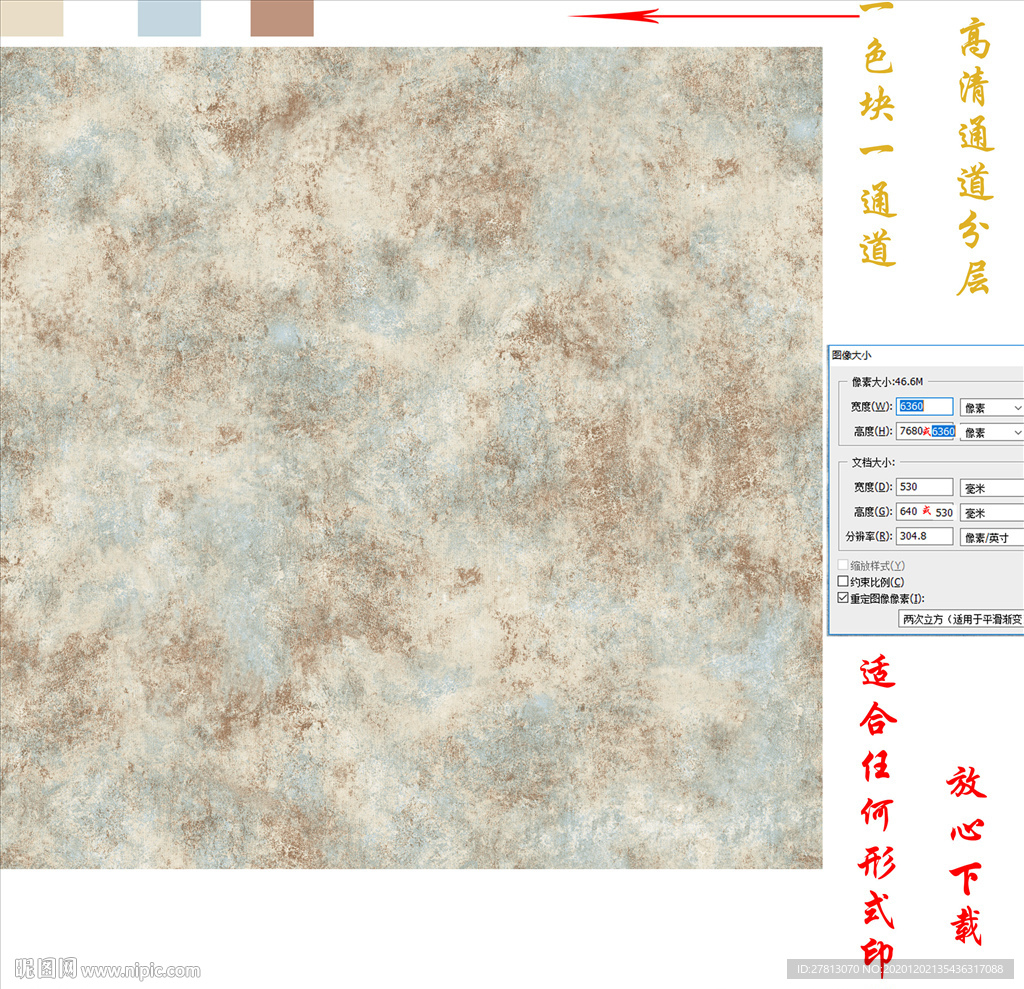This screenshot has height=989, width=1024.
Task: Toggle the 缩放样式(Y) checkbox
Action: [x=843, y=565]
